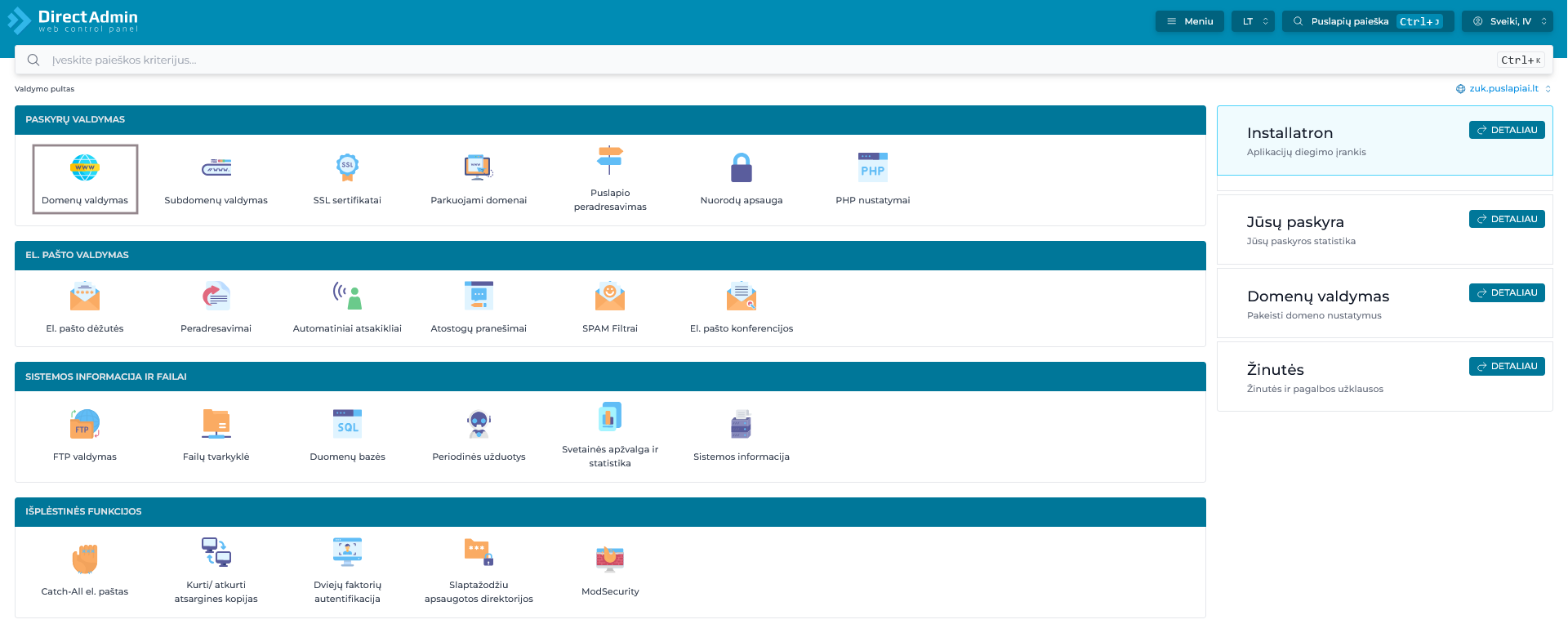Viewport: 1568px width, 624px height.
Task: Open Failų tvarkyklė folder icon
Action: pos(216,425)
